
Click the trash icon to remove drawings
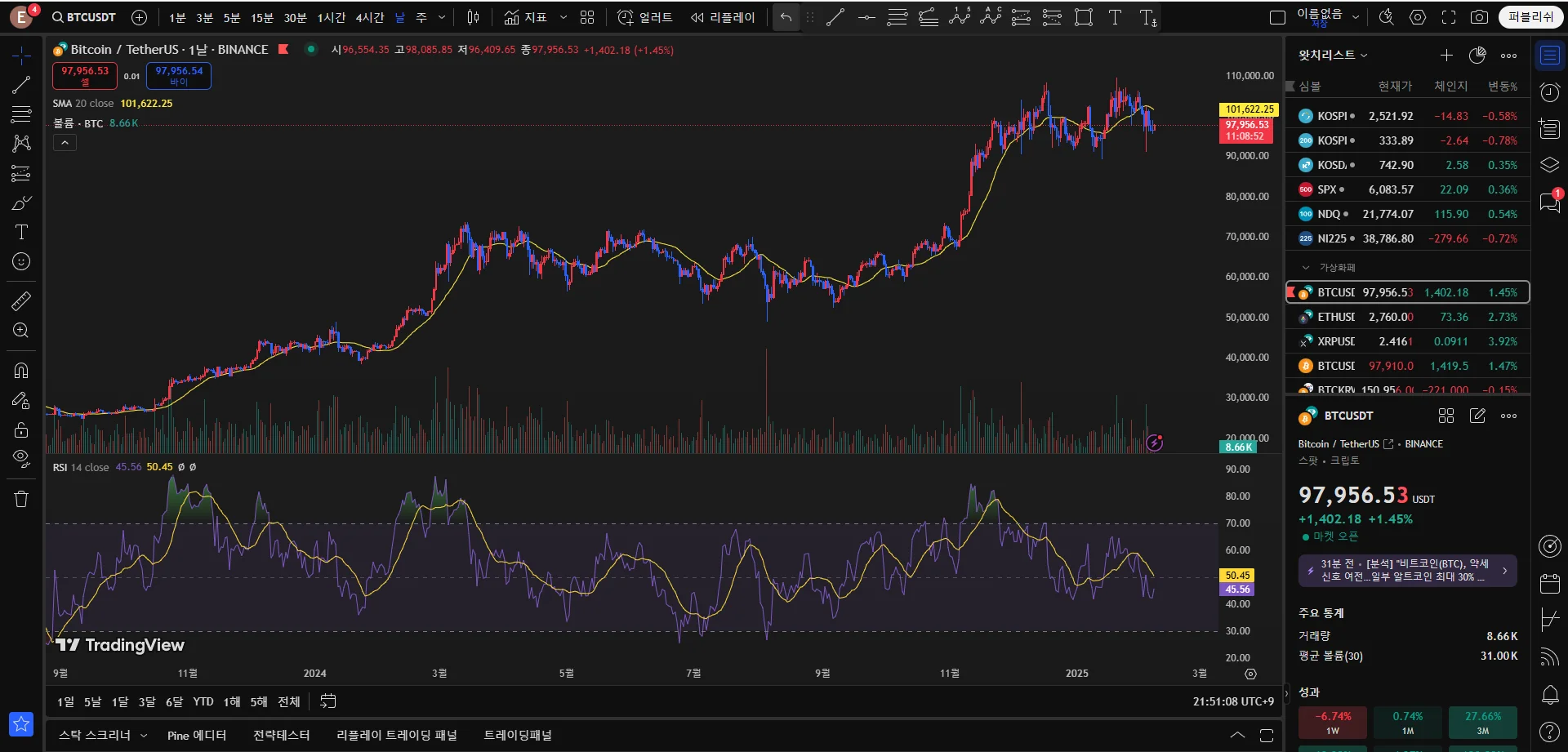pyautogui.click(x=21, y=499)
